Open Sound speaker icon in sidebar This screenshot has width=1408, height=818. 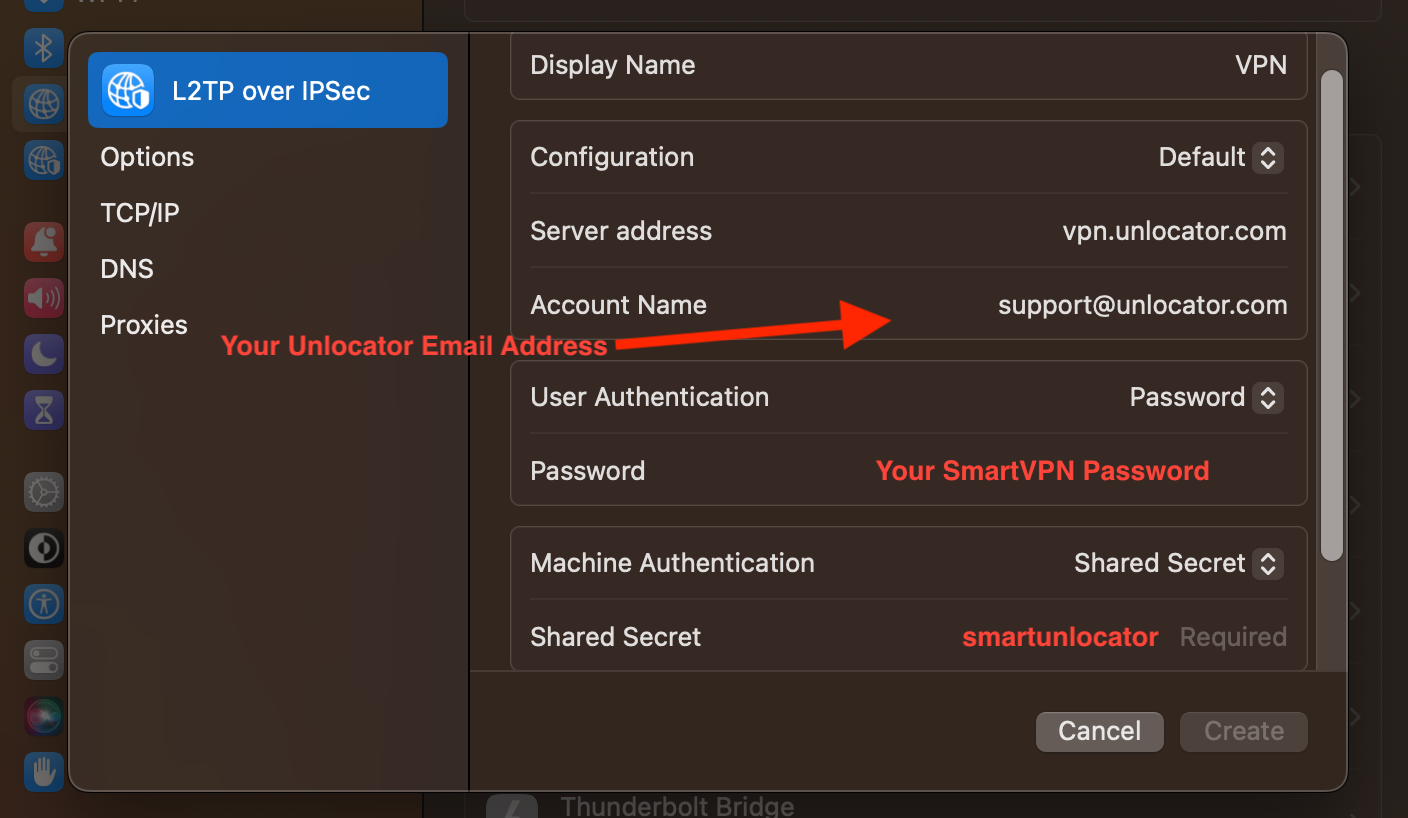tap(43, 297)
